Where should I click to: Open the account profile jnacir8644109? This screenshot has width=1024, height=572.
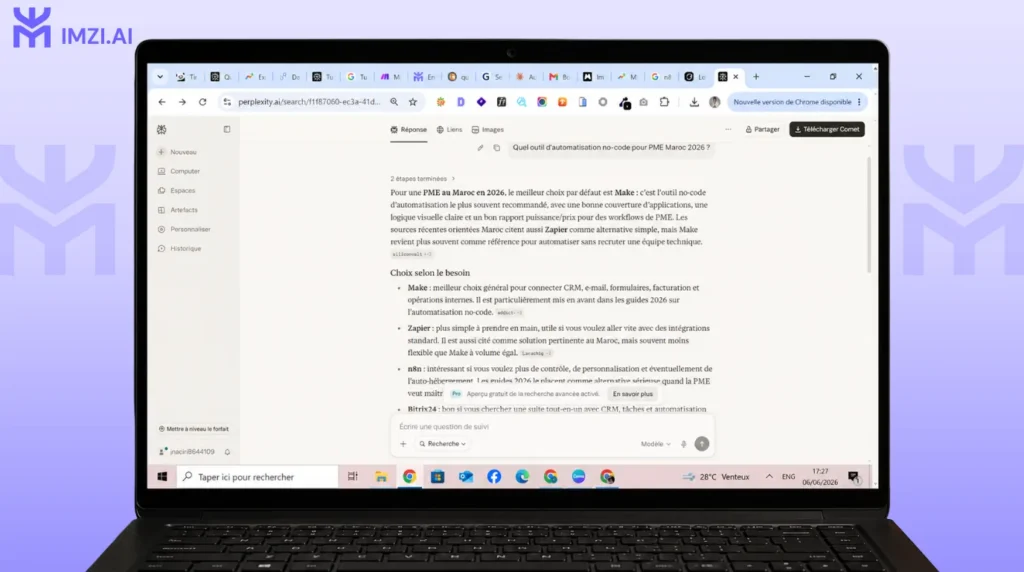[x=187, y=452]
